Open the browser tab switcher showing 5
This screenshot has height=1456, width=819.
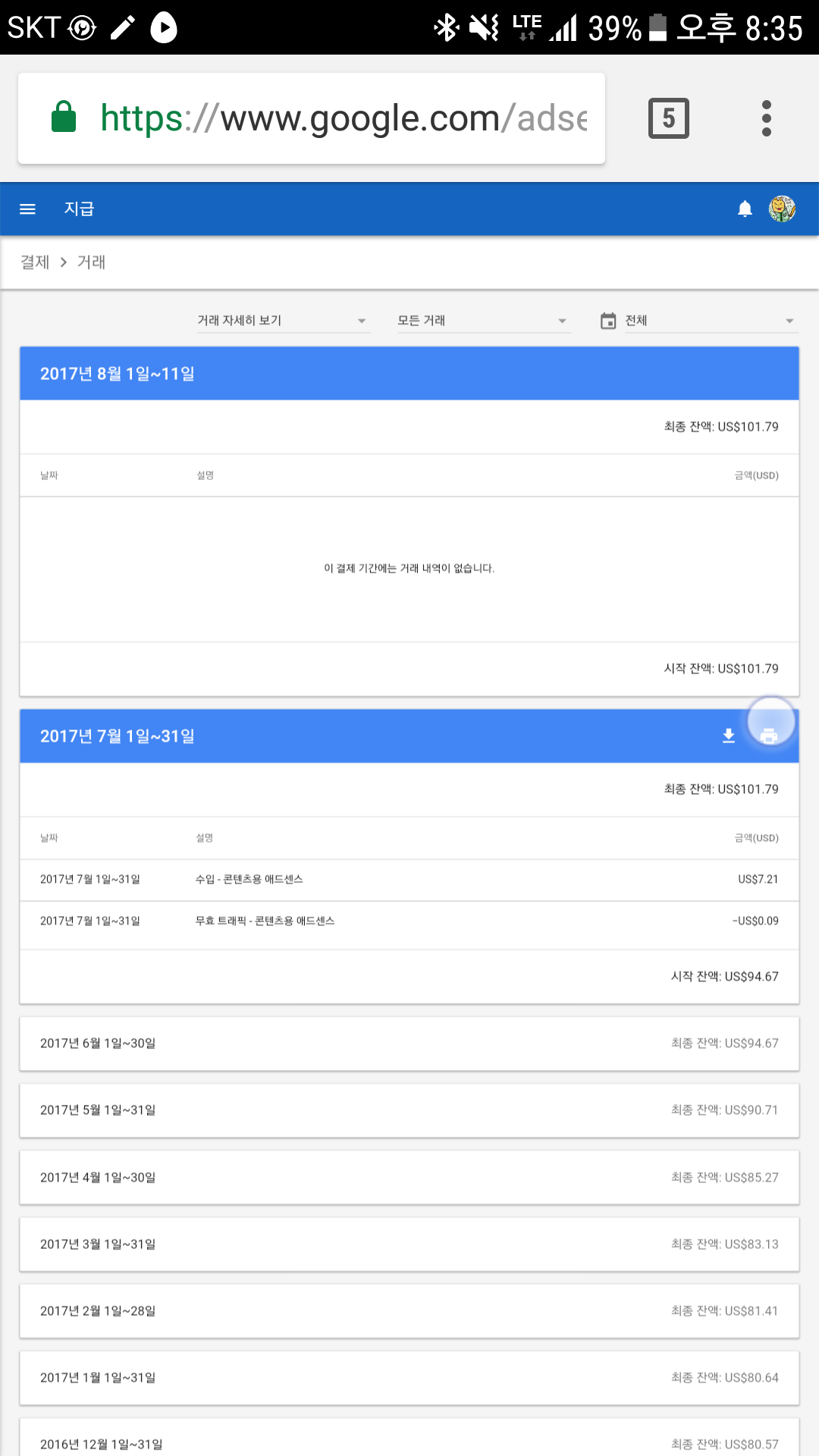(x=668, y=118)
